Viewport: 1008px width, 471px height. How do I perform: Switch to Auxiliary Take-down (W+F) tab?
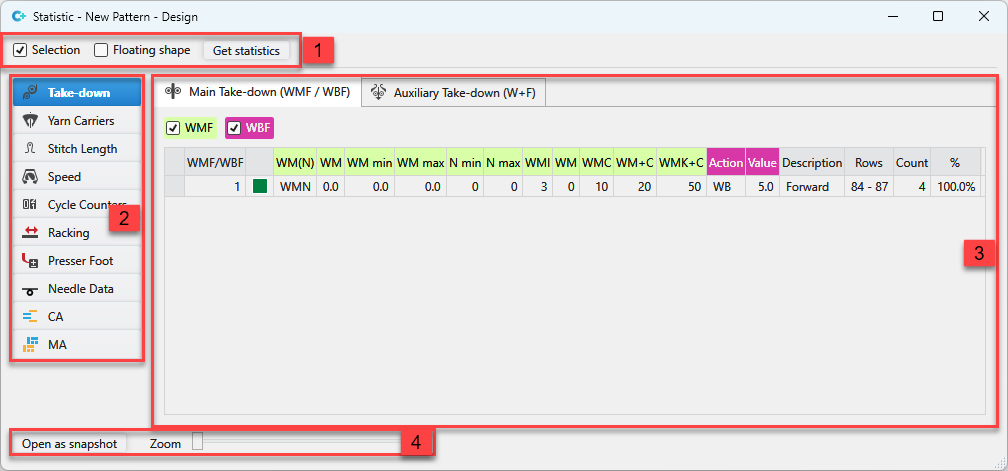tap(455, 92)
